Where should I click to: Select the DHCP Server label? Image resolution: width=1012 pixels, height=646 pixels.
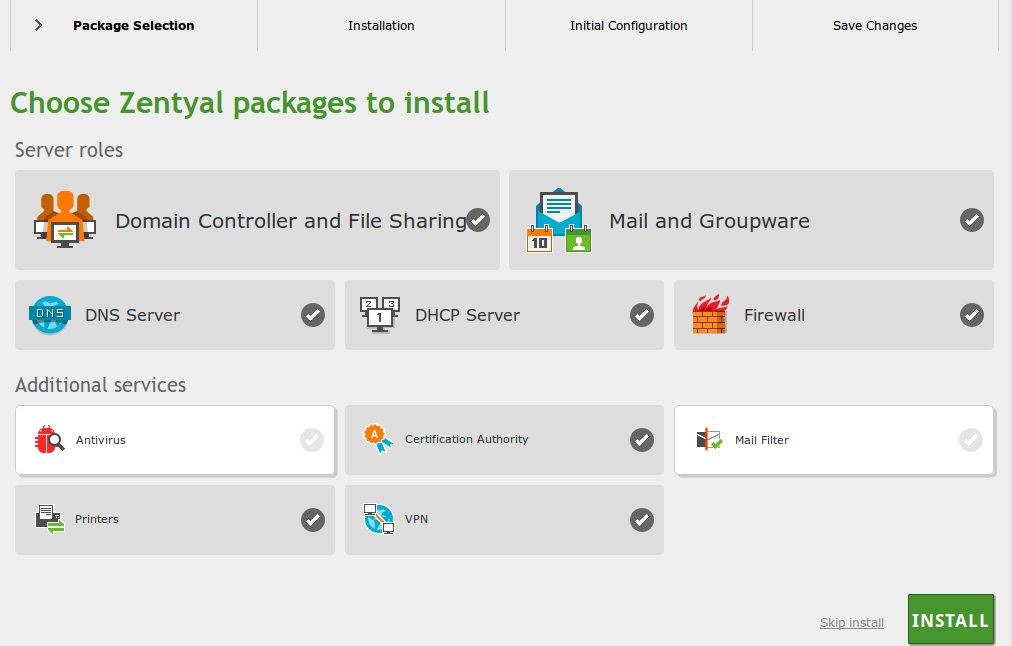[467, 315]
